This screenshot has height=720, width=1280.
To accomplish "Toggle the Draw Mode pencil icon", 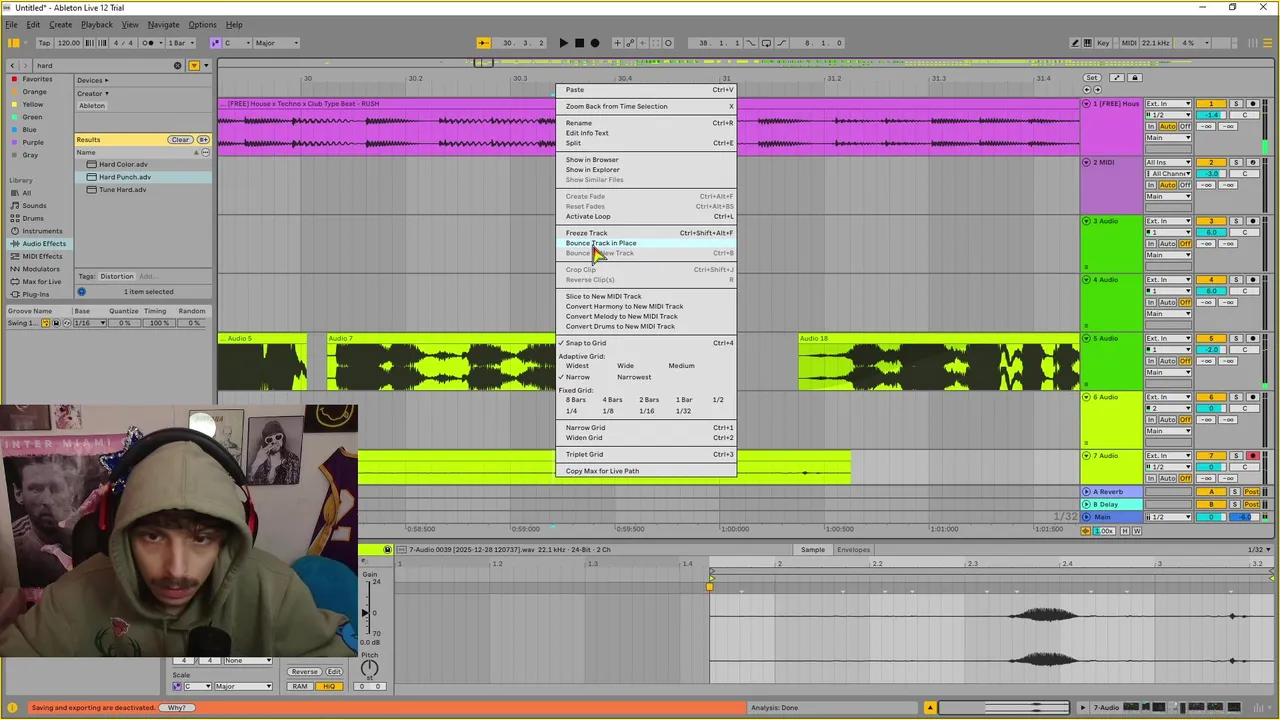I will click(x=1075, y=43).
